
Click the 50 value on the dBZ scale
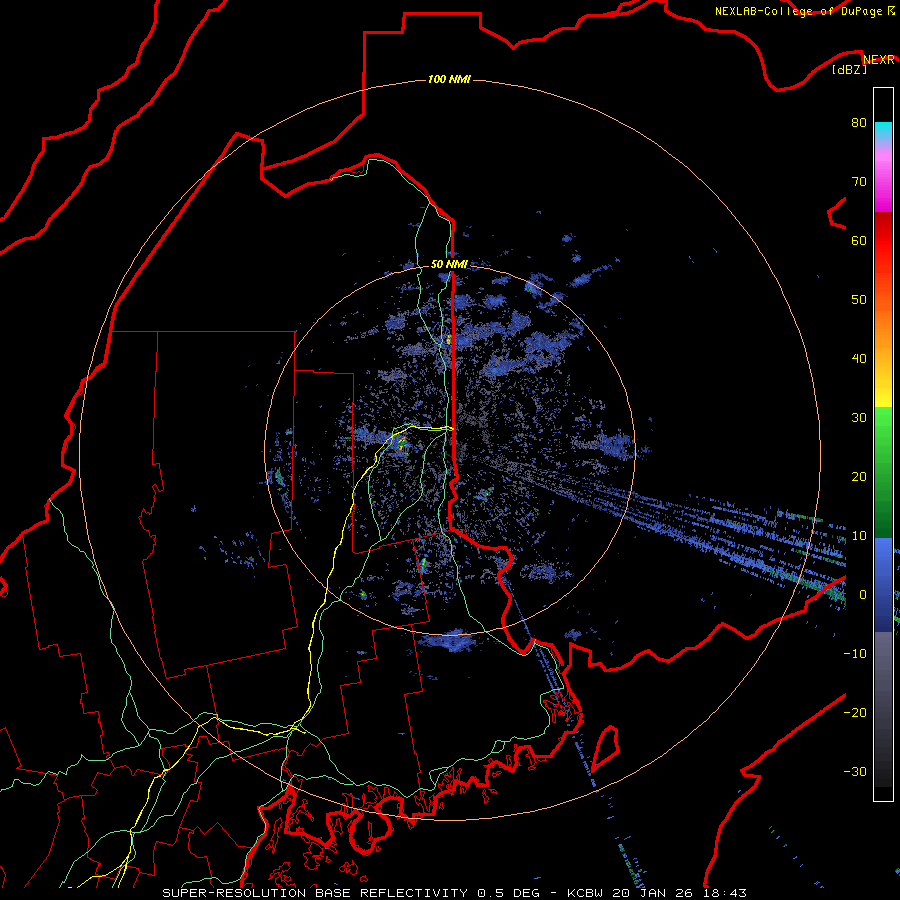(859, 300)
